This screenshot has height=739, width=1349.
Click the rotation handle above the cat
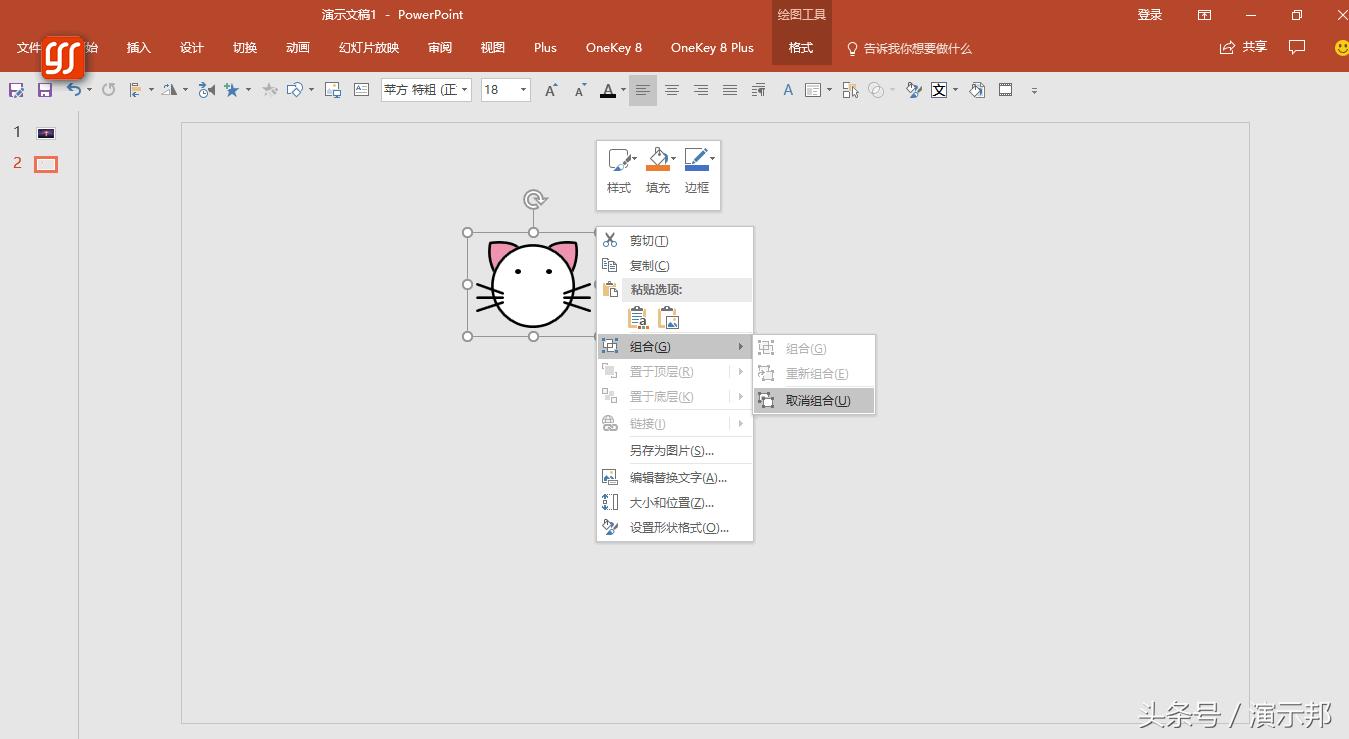534,200
